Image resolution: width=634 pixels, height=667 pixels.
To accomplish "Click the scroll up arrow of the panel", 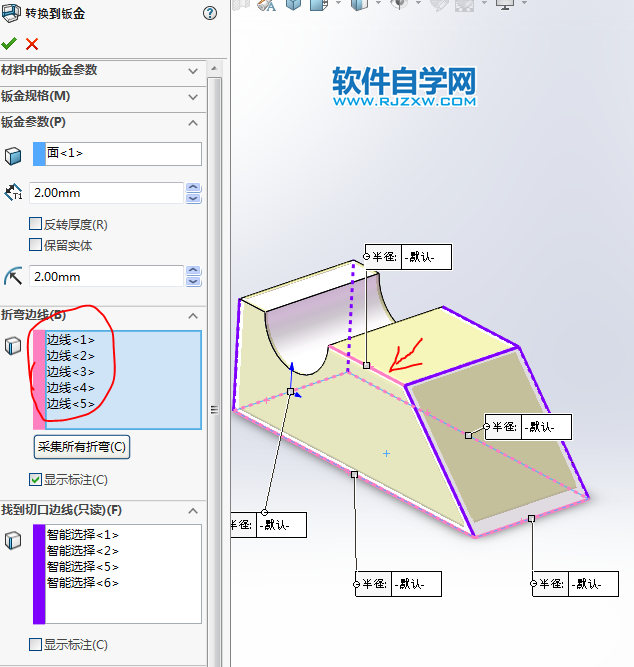I will (214, 68).
